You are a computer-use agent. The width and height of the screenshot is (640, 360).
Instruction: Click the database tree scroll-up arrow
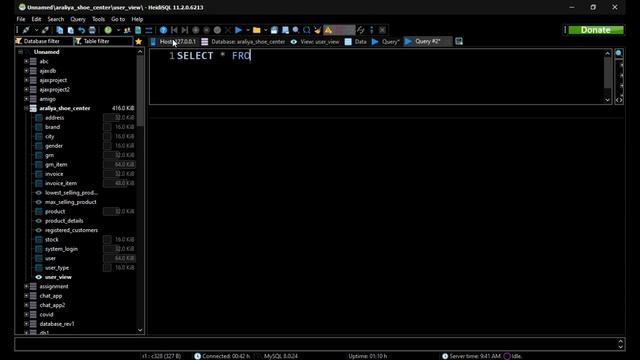click(140, 52)
